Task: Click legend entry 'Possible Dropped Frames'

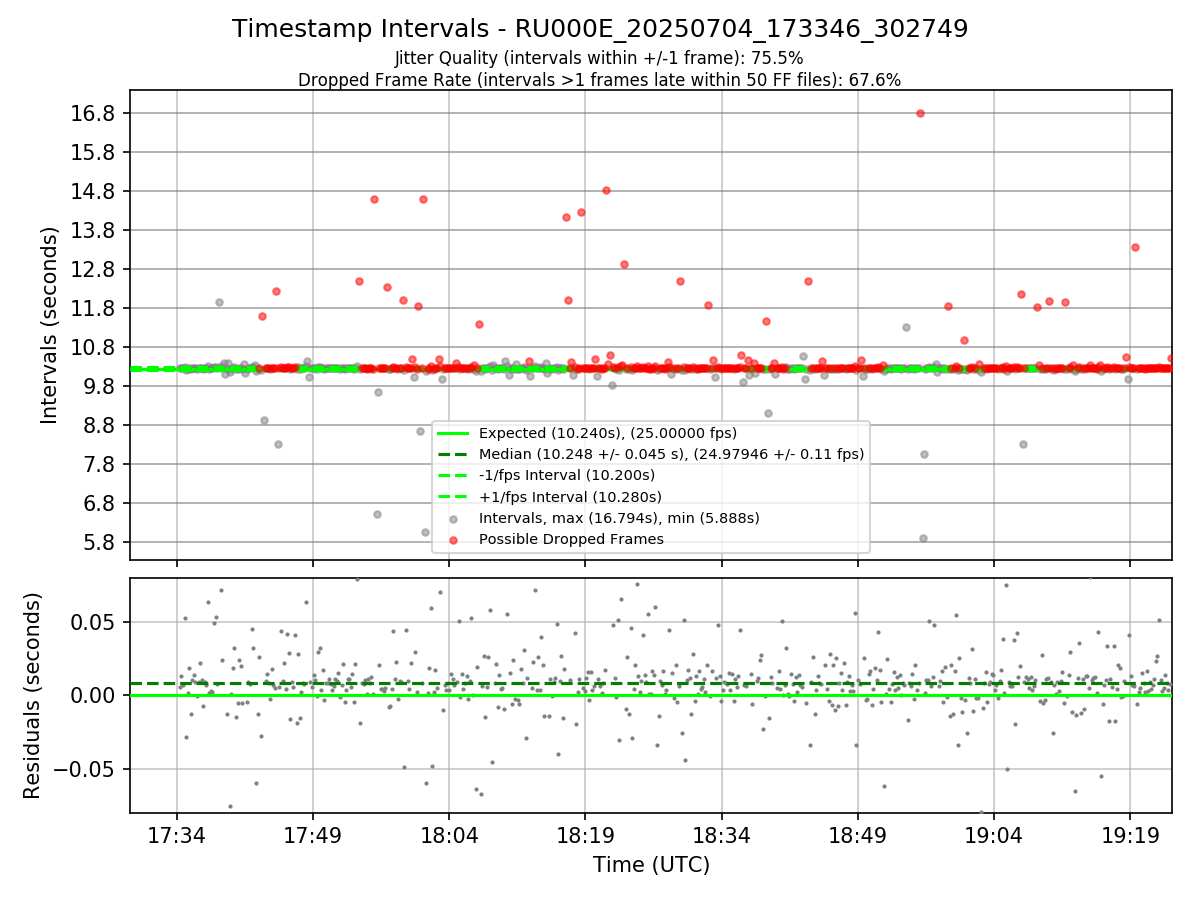Action: tap(571, 539)
